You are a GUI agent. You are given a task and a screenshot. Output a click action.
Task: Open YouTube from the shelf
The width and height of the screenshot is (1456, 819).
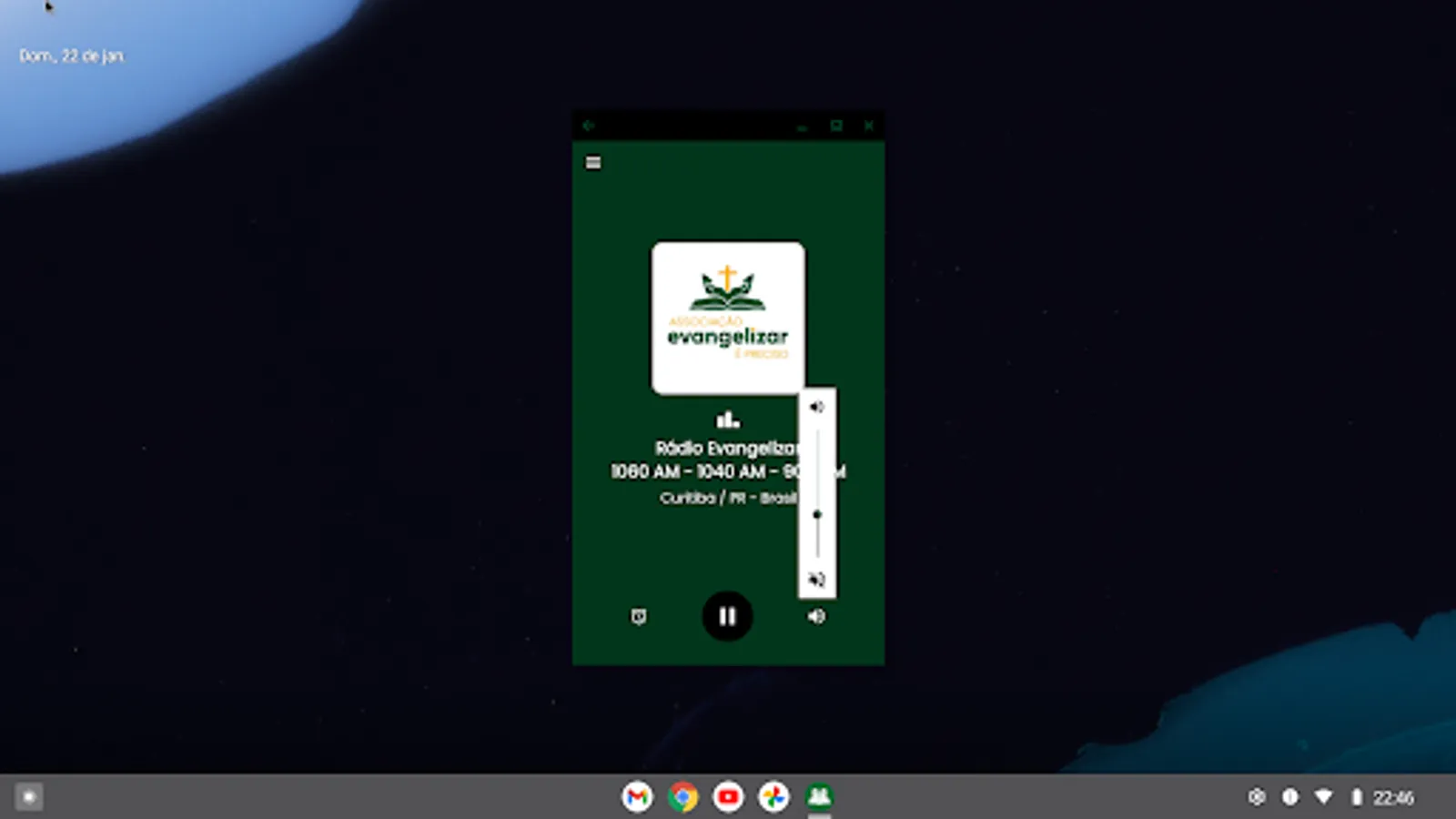pyautogui.click(x=728, y=797)
